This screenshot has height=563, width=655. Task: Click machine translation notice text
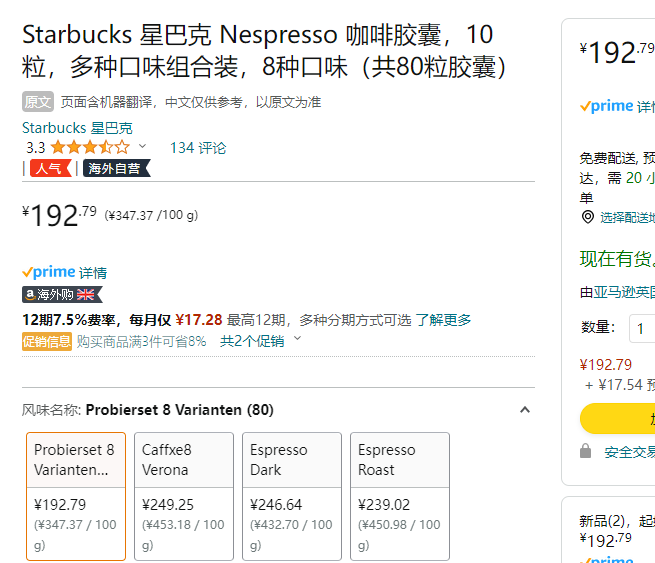click(191, 102)
